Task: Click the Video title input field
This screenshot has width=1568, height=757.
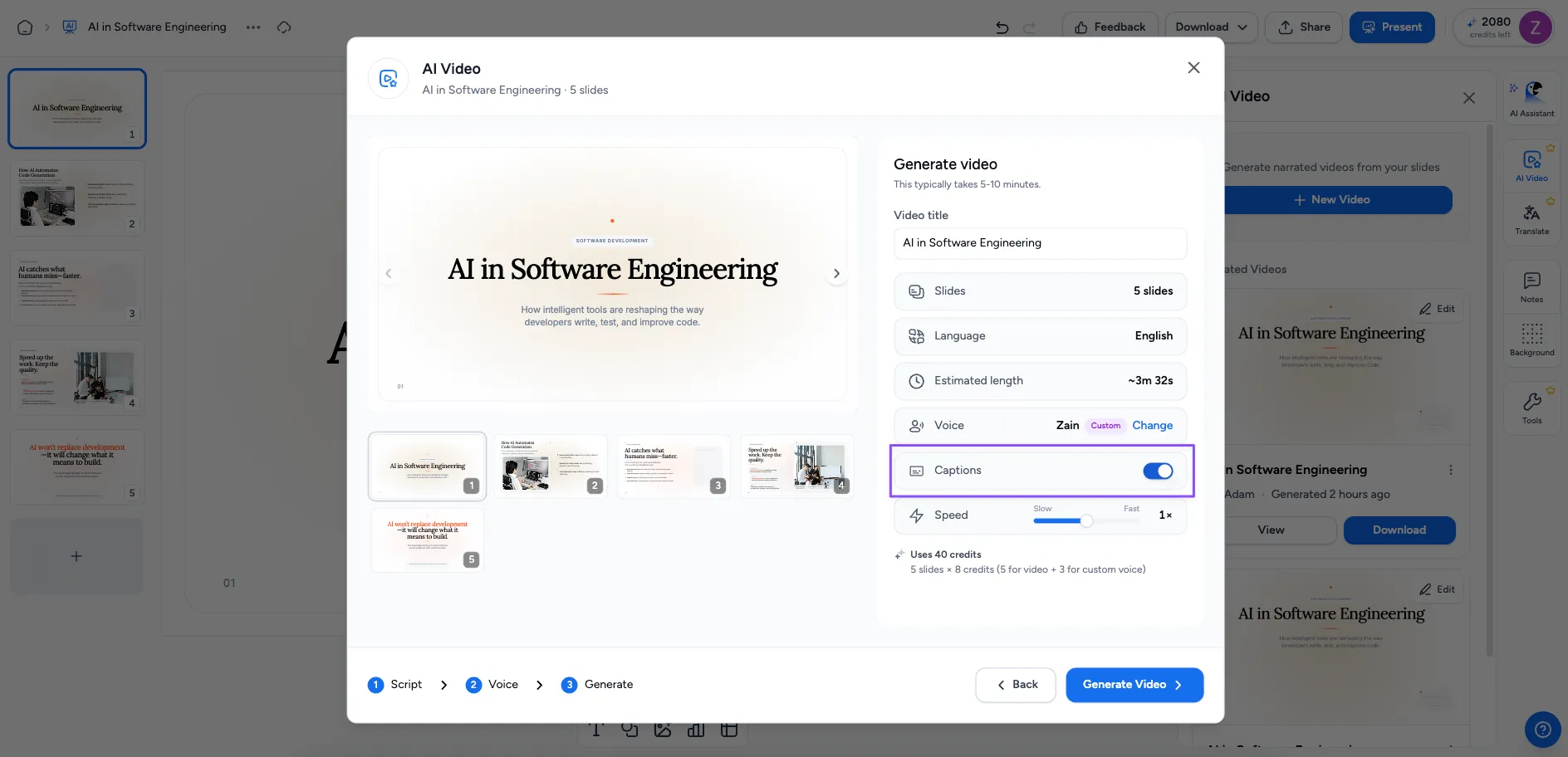Action: coord(1040,243)
